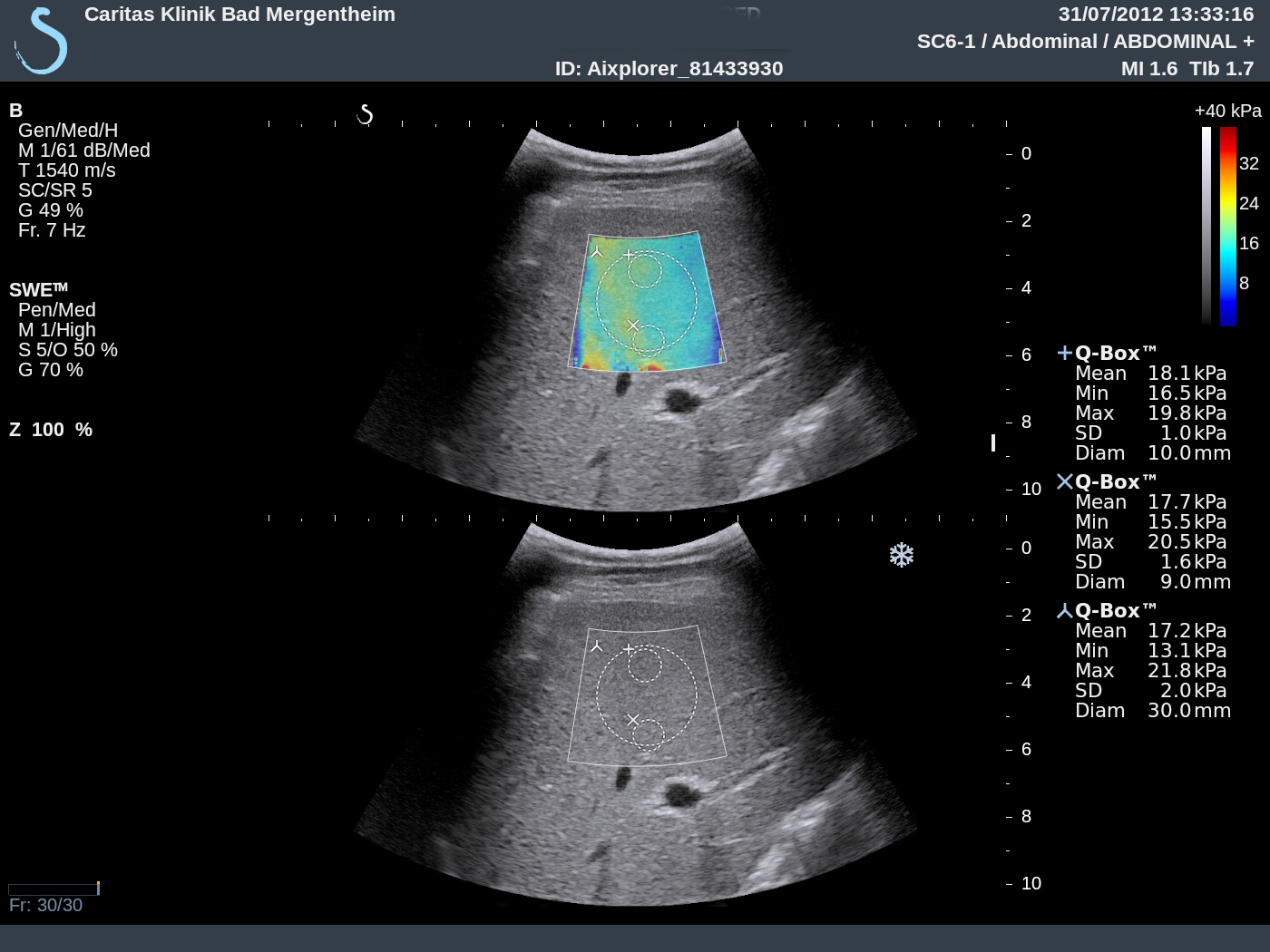Screen dimensions: 1270x952
Task: Select the plus-marker Q-Box icon in results list
Action: coord(1065,353)
